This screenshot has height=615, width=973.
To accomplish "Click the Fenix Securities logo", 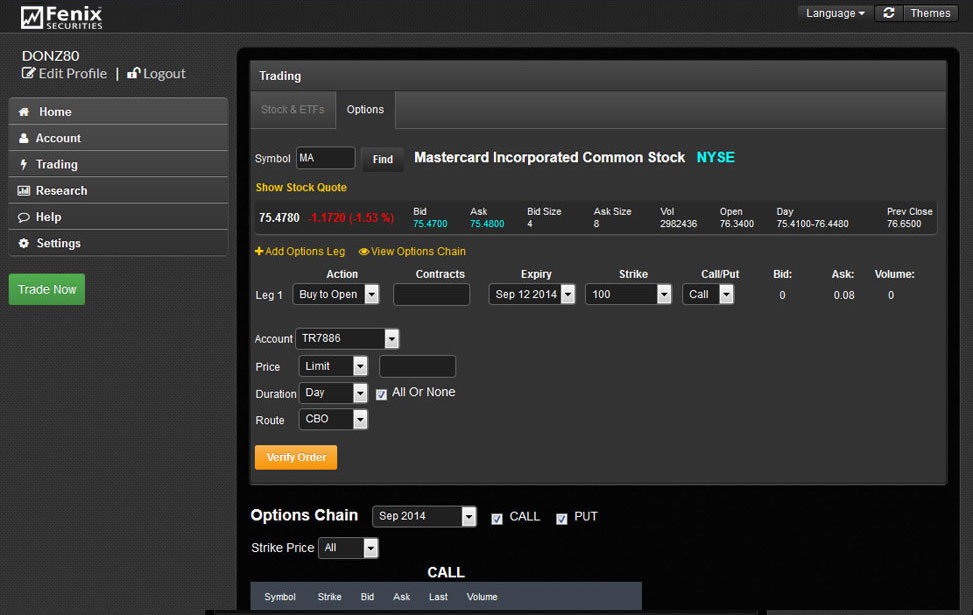I will pos(61,17).
